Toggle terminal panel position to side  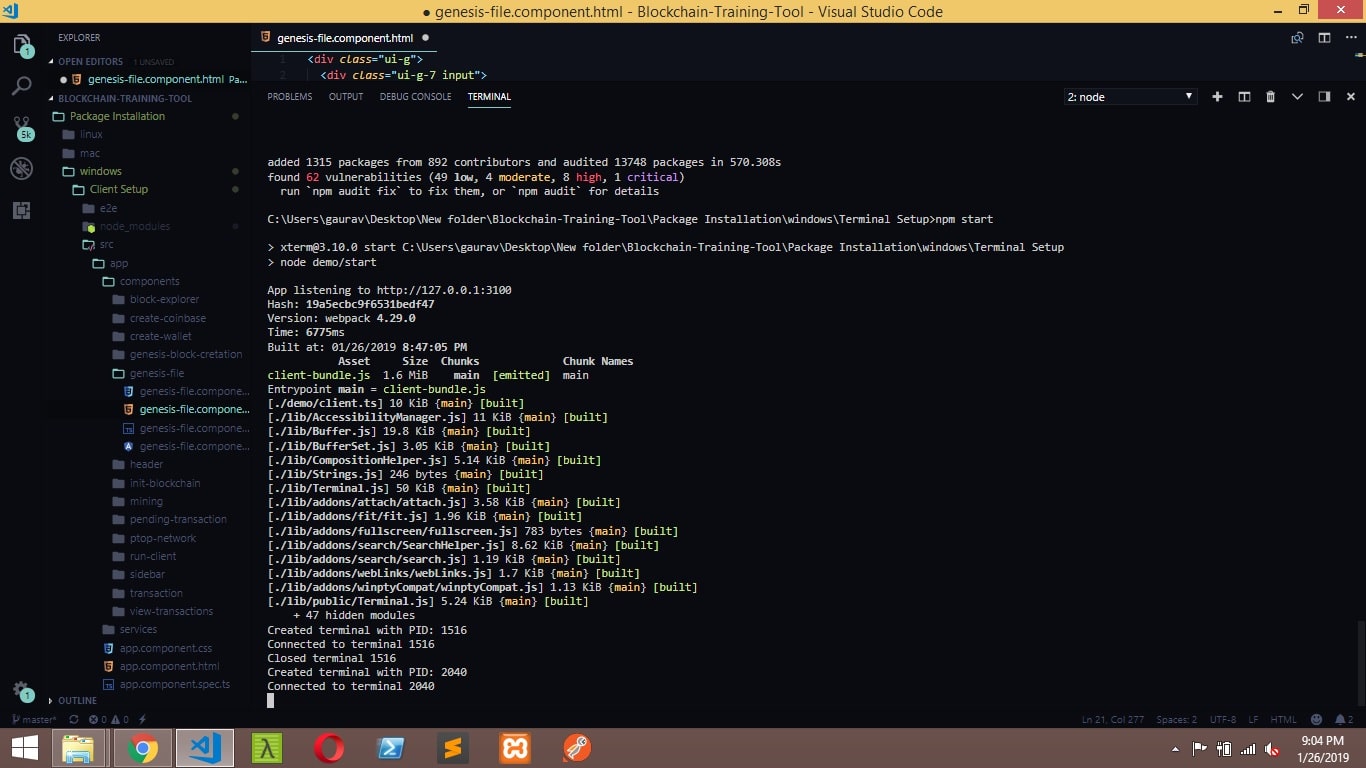[1324, 97]
